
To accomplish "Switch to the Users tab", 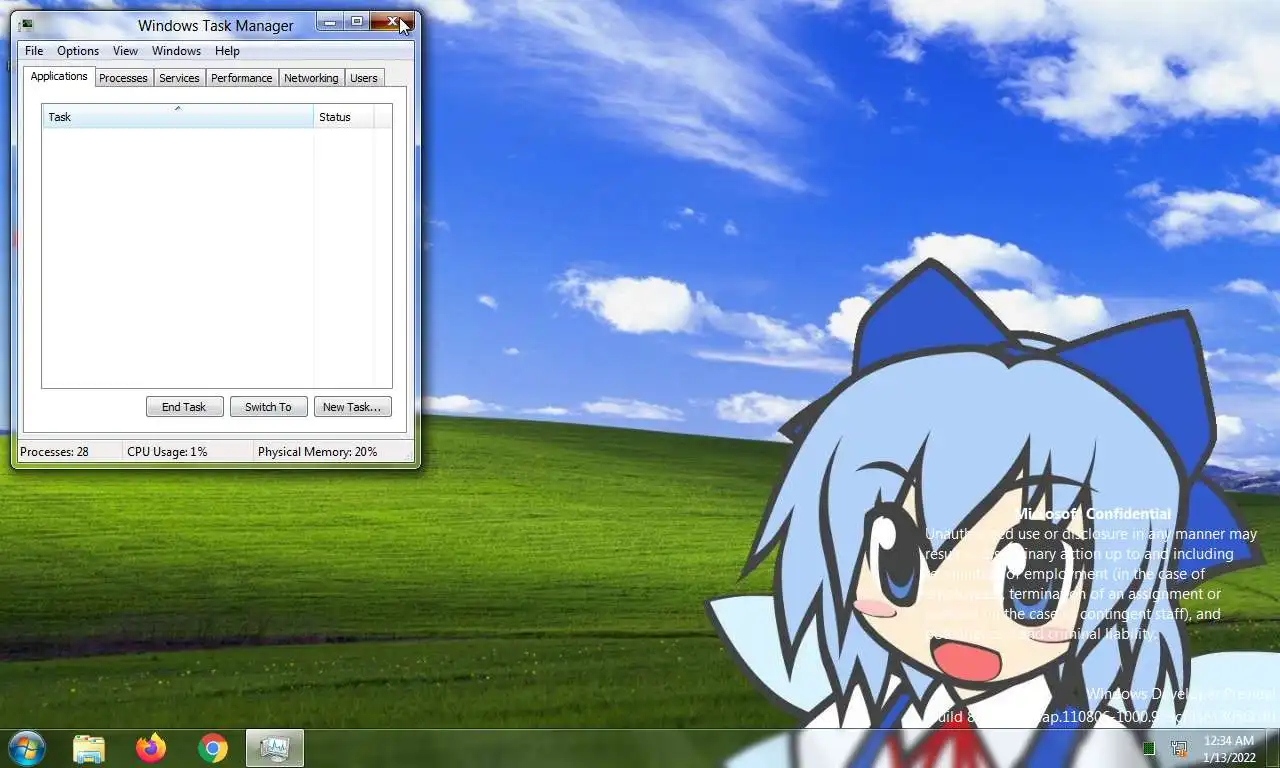I will 364,78.
